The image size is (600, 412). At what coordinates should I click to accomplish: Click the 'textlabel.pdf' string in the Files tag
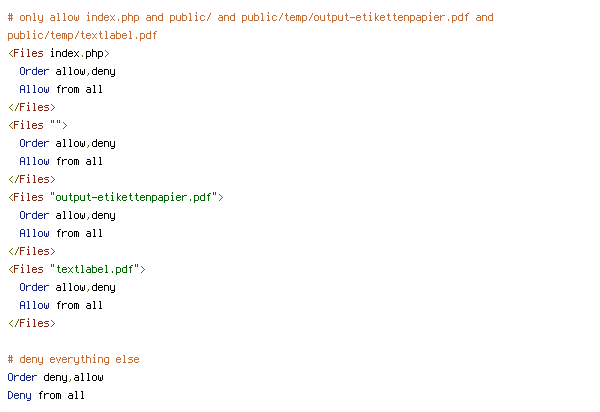click(95, 269)
